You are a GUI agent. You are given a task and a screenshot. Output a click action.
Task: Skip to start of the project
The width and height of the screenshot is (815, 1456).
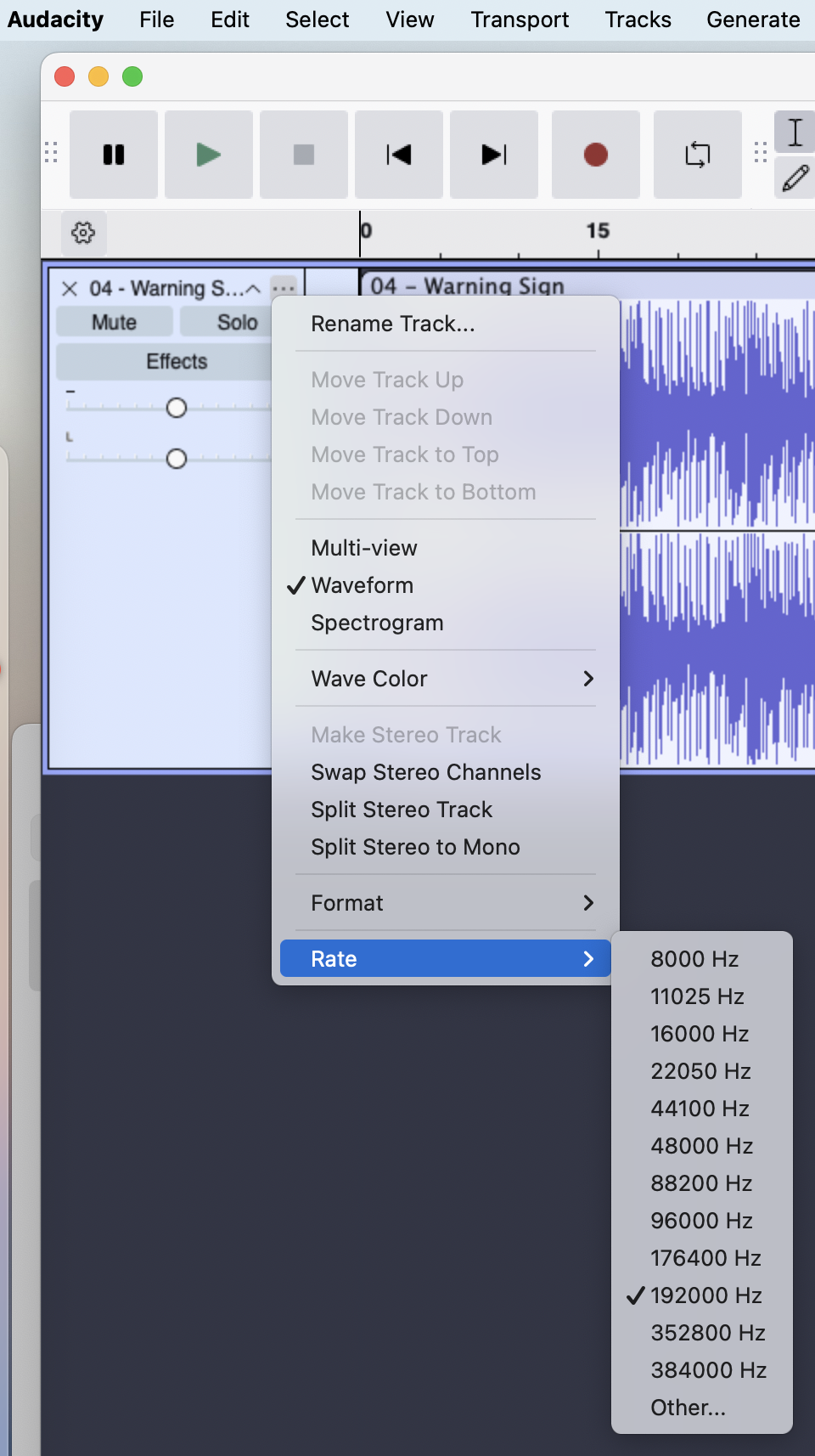(399, 155)
